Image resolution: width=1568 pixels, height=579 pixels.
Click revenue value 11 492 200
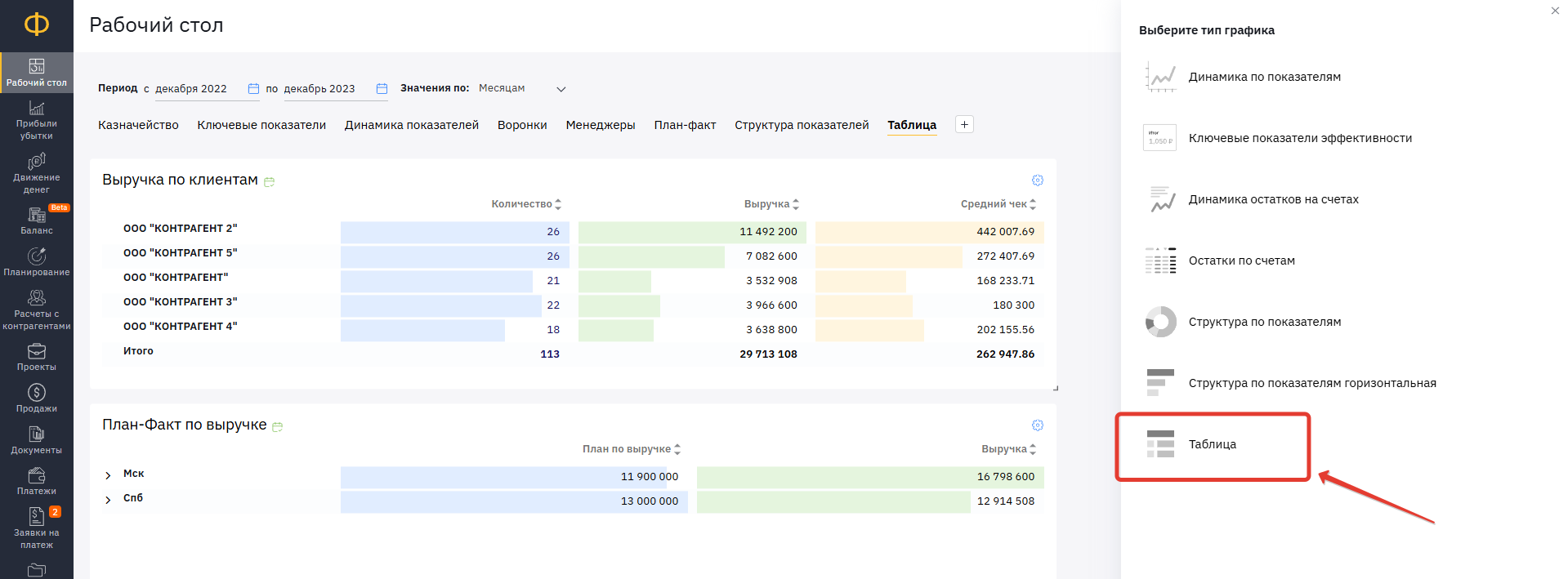[x=768, y=232]
